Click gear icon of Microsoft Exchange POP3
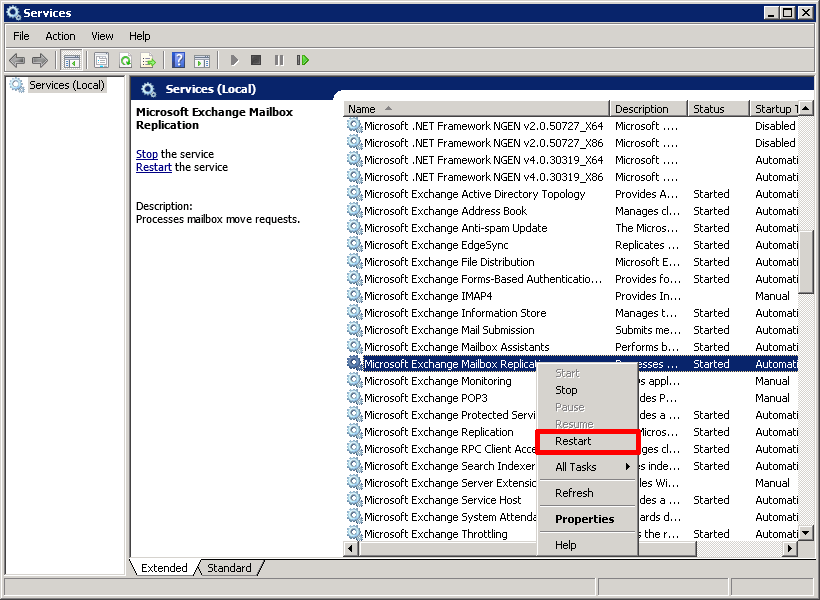Viewport: 820px width, 600px height. [355, 398]
